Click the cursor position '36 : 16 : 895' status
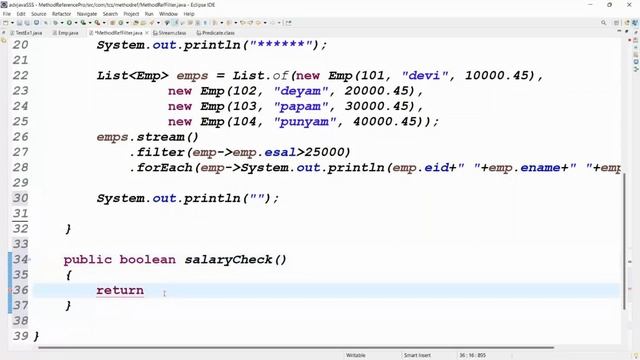 [x=472, y=355]
